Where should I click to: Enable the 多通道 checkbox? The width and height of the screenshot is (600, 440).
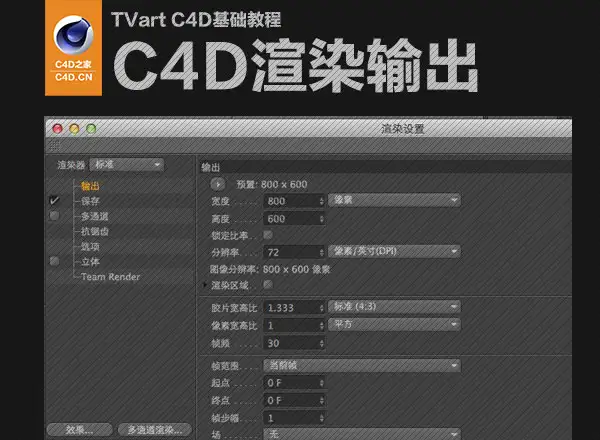[x=54, y=216]
